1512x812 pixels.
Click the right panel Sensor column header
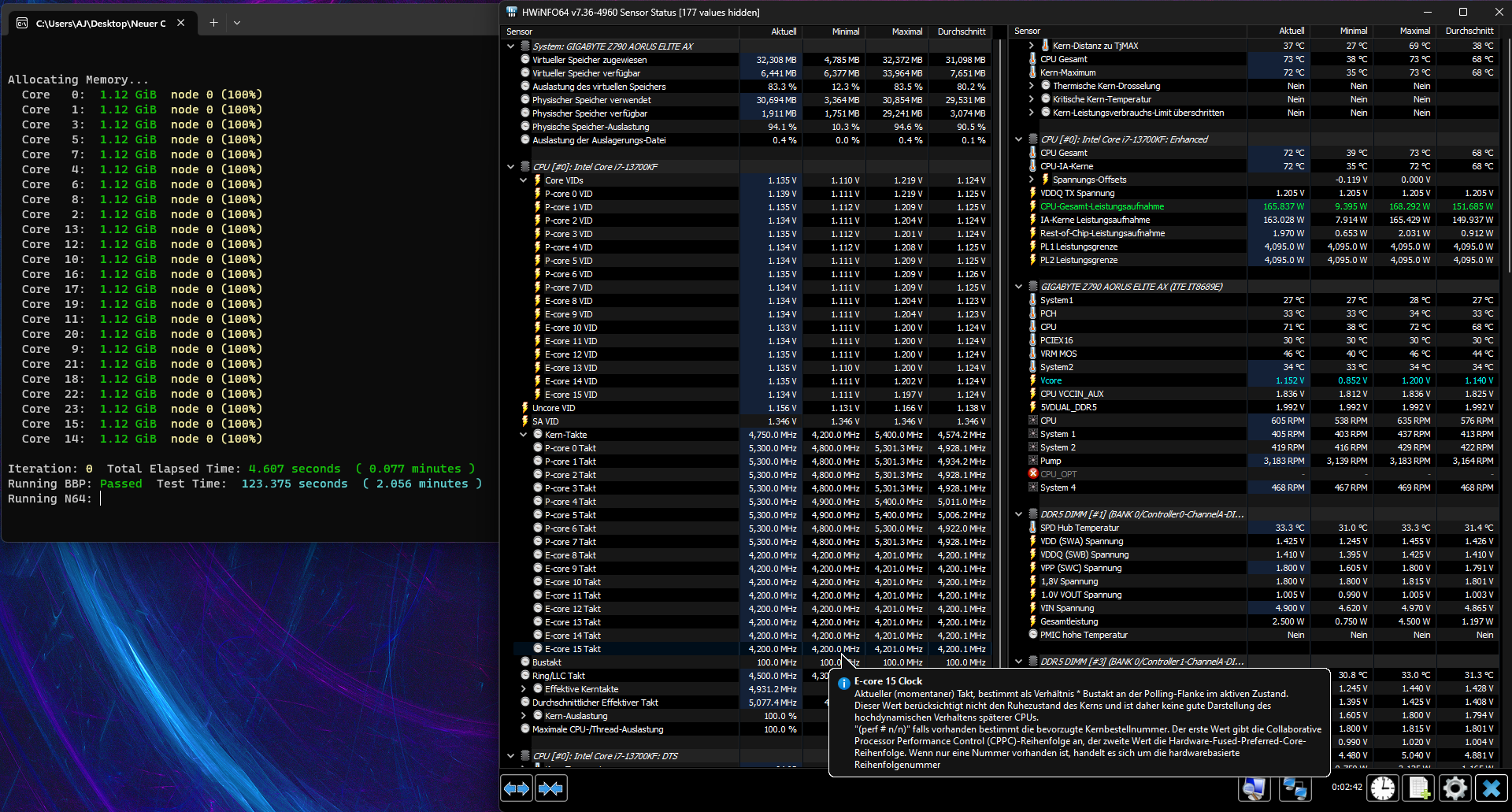[x=1128, y=31]
